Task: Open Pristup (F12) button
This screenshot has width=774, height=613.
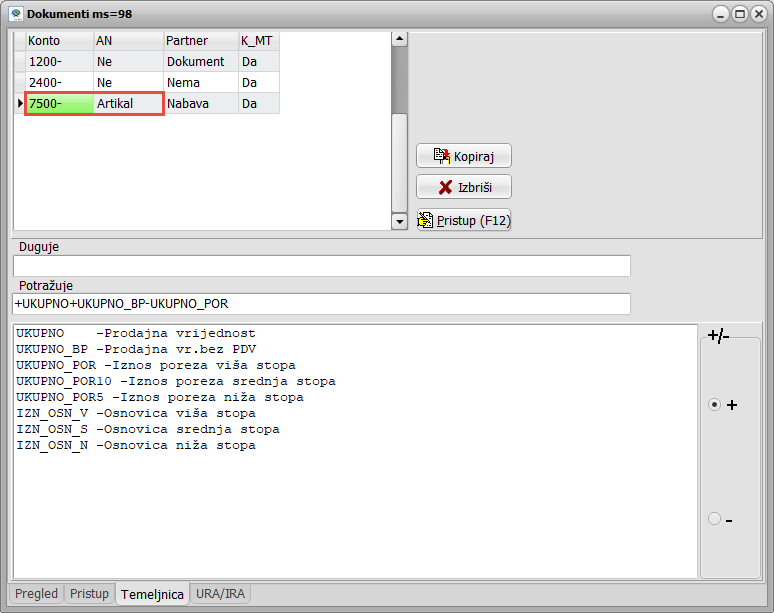Action: click(464, 220)
